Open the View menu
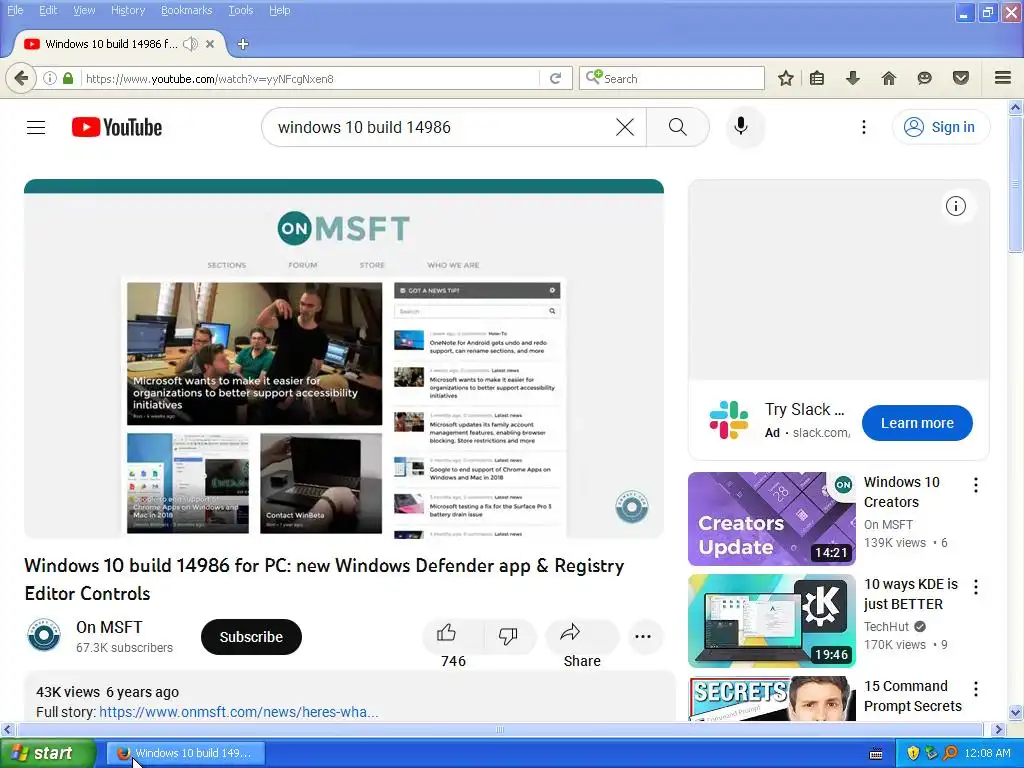This screenshot has width=1024, height=768. pyautogui.click(x=84, y=10)
